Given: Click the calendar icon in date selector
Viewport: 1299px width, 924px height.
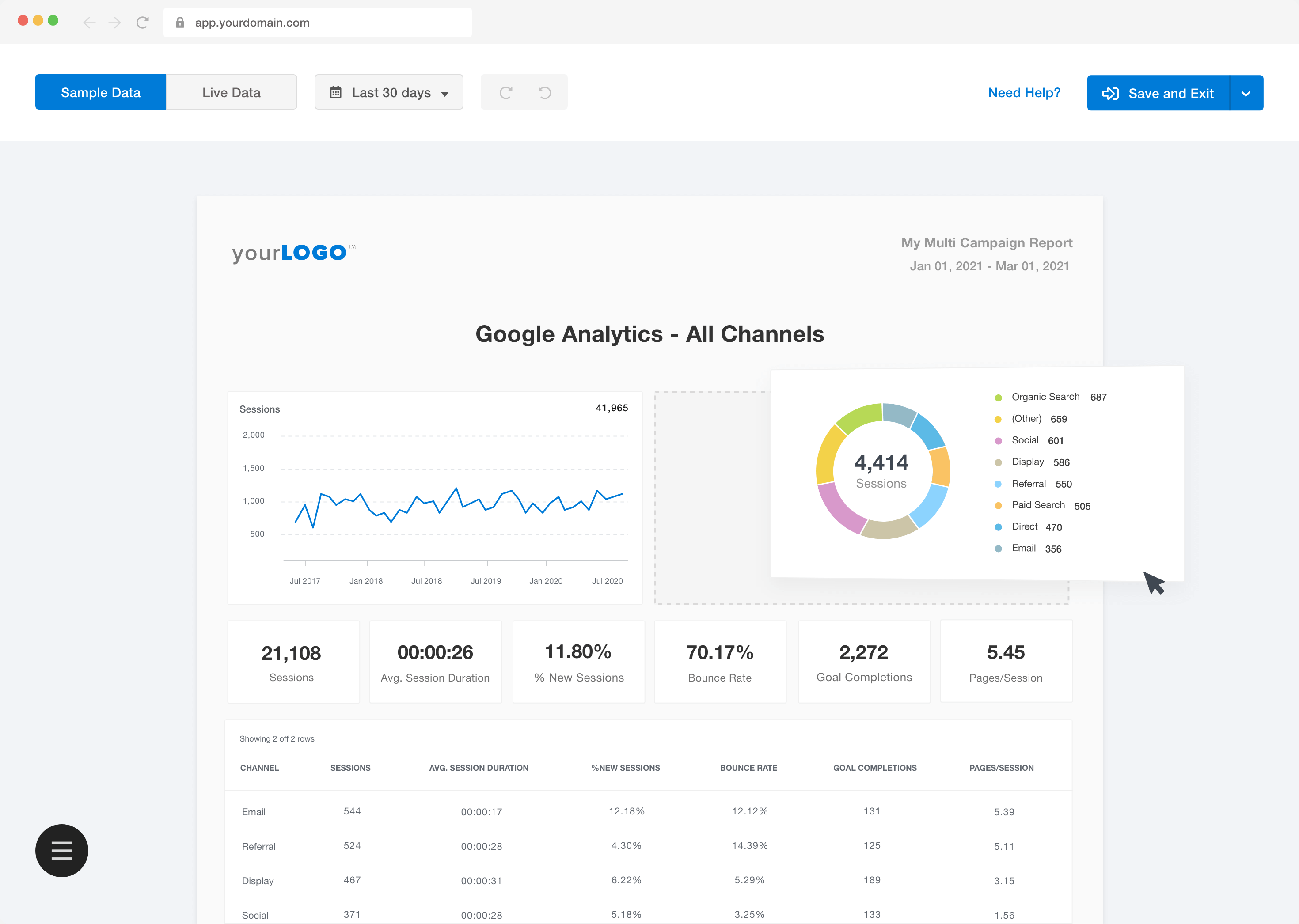Looking at the screenshot, I should [x=336, y=92].
